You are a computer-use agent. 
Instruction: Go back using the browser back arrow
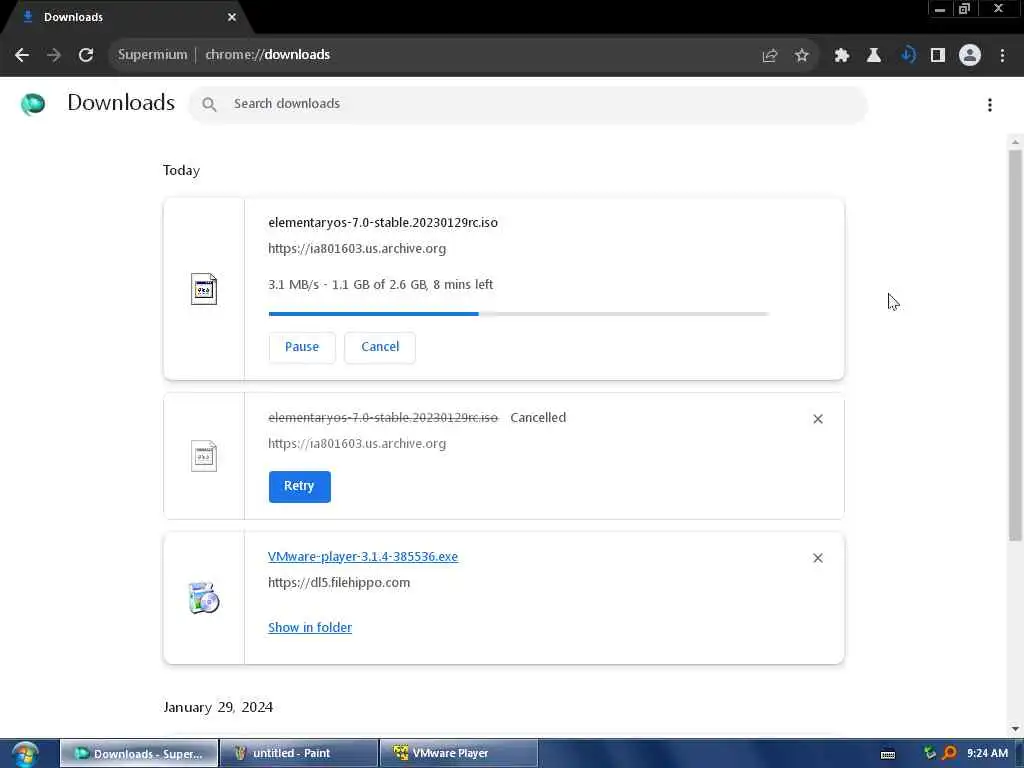pyautogui.click(x=22, y=55)
